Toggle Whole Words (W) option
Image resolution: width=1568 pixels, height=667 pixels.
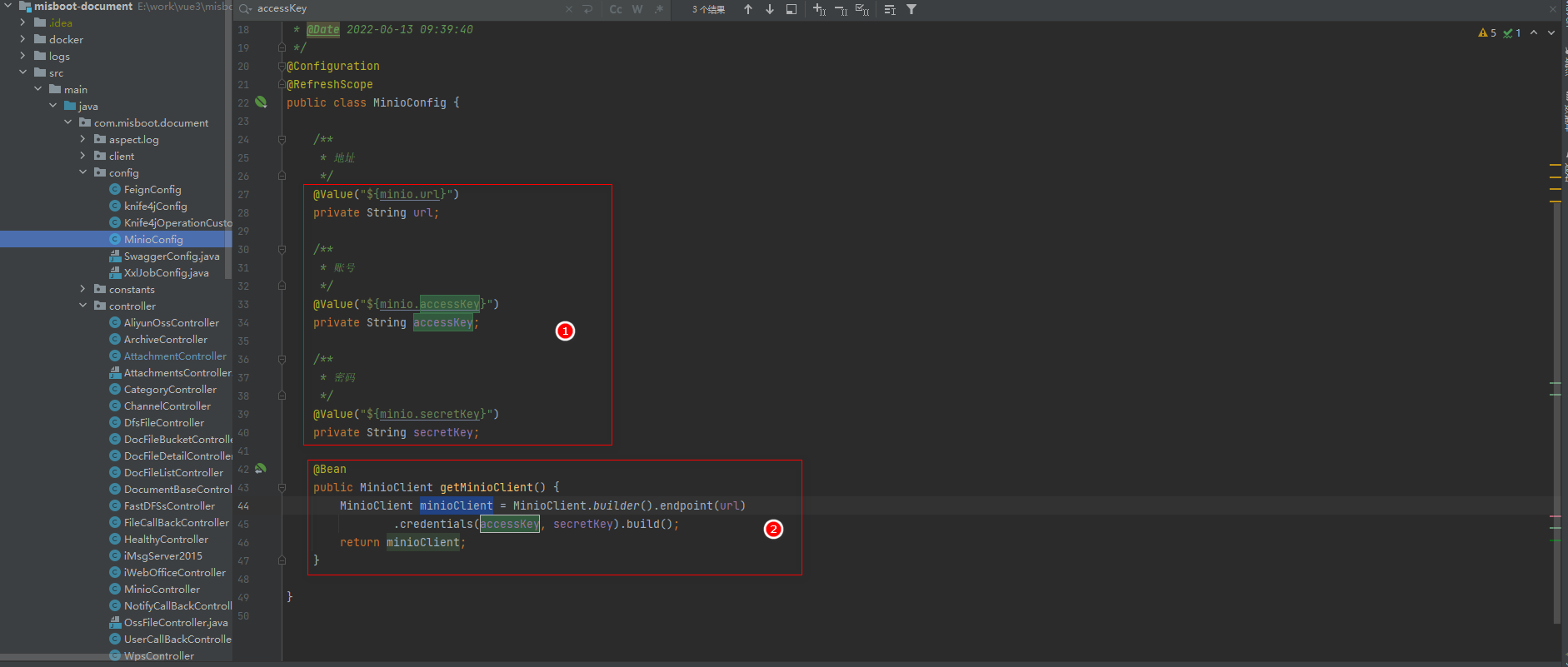click(x=637, y=9)
